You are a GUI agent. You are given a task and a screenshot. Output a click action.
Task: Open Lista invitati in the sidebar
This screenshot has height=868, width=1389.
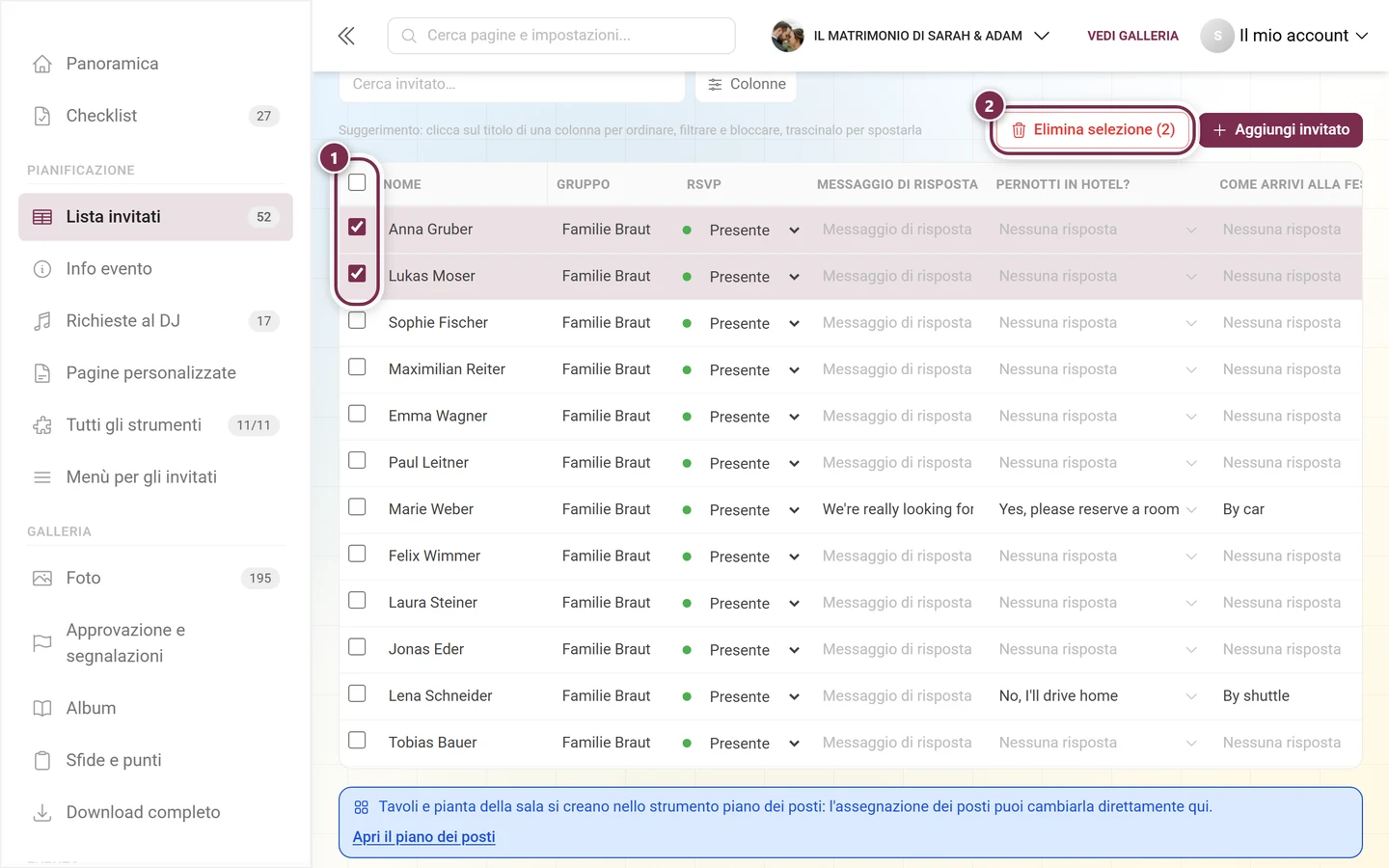click(155, 217)
